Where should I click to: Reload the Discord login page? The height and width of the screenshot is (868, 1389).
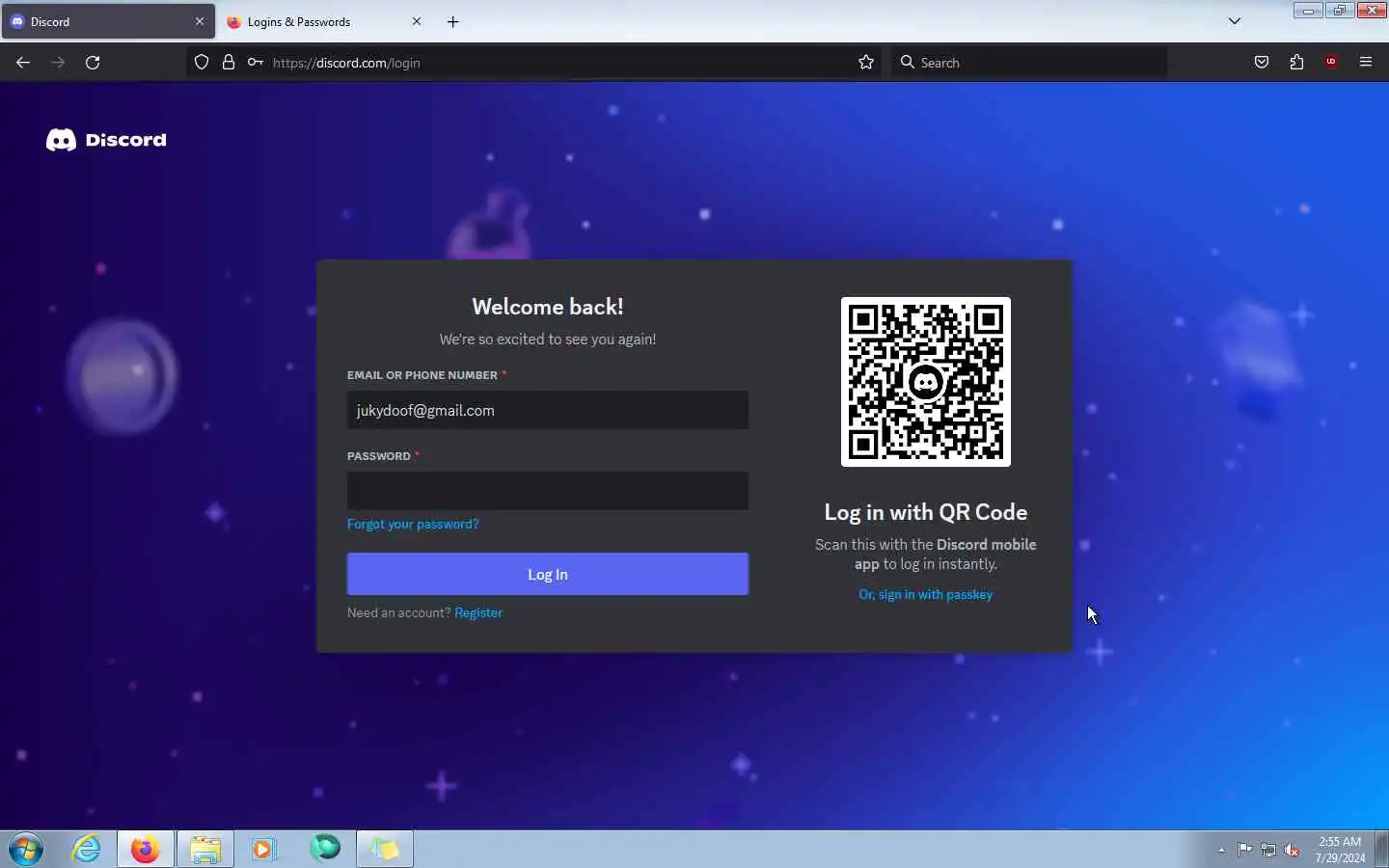click(x=93, y=63)
